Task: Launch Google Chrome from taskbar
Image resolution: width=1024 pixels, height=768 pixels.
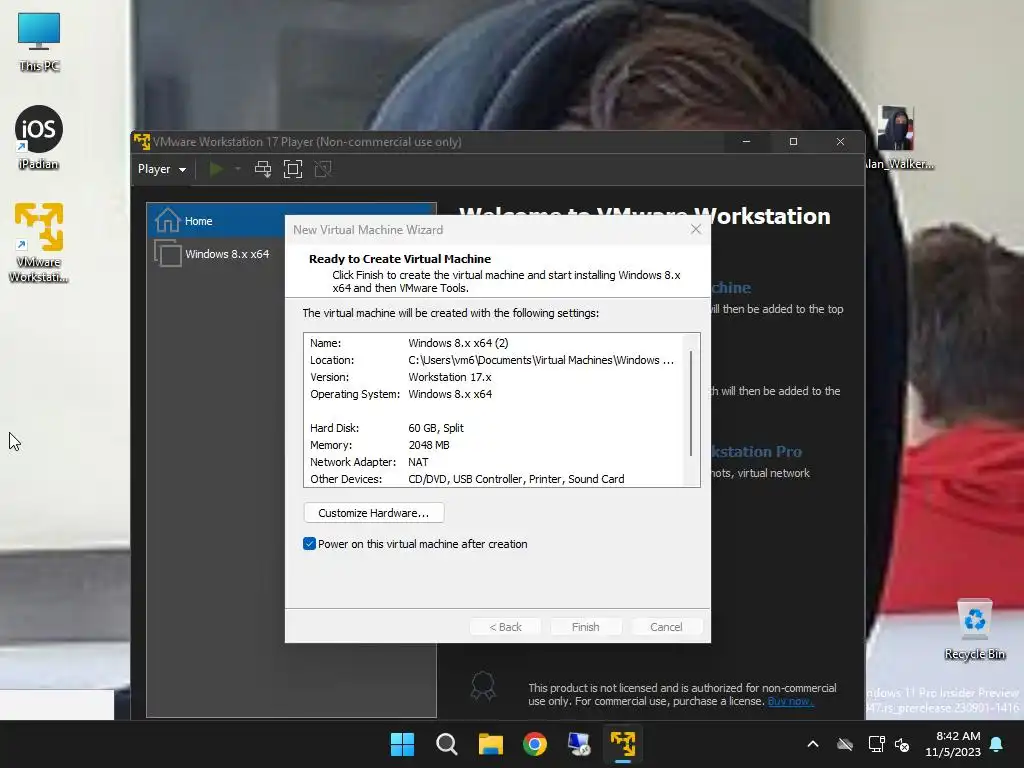Action: (535, 744)
